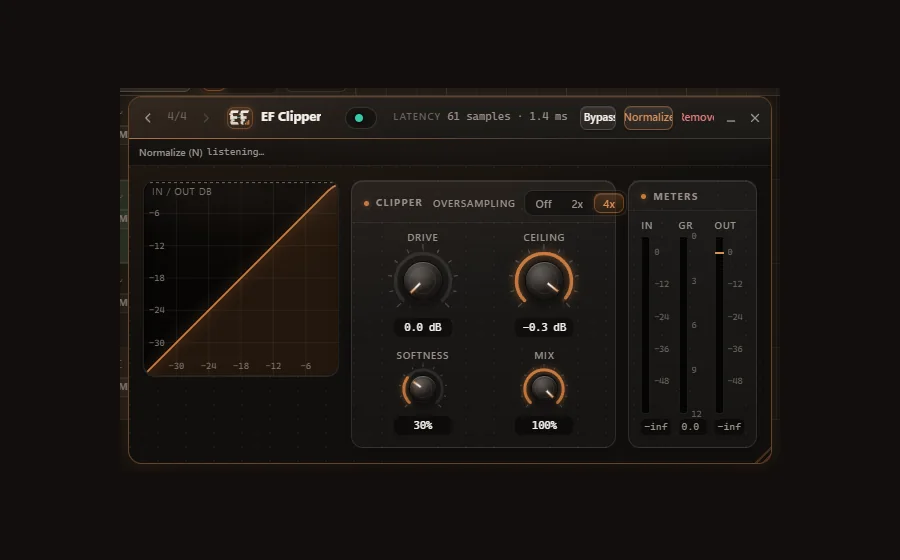Click the red Remove button

pyautogui.click(x=697, y=118)
